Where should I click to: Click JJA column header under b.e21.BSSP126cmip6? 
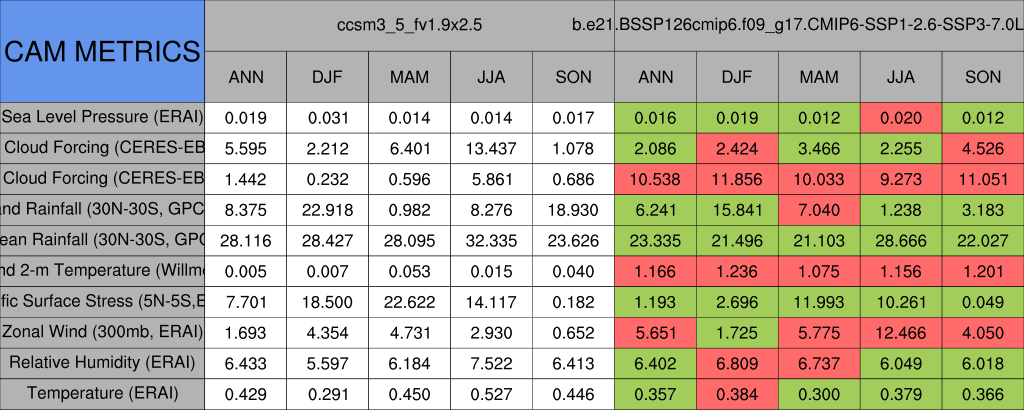902,77
